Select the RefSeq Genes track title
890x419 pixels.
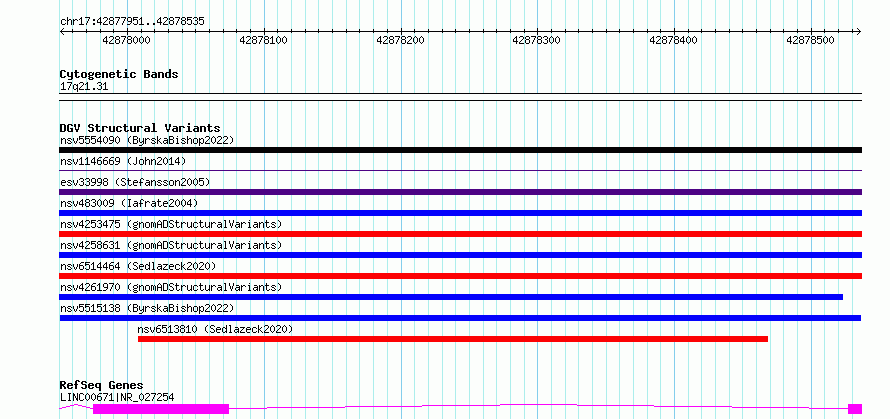[x=102, y=386]
